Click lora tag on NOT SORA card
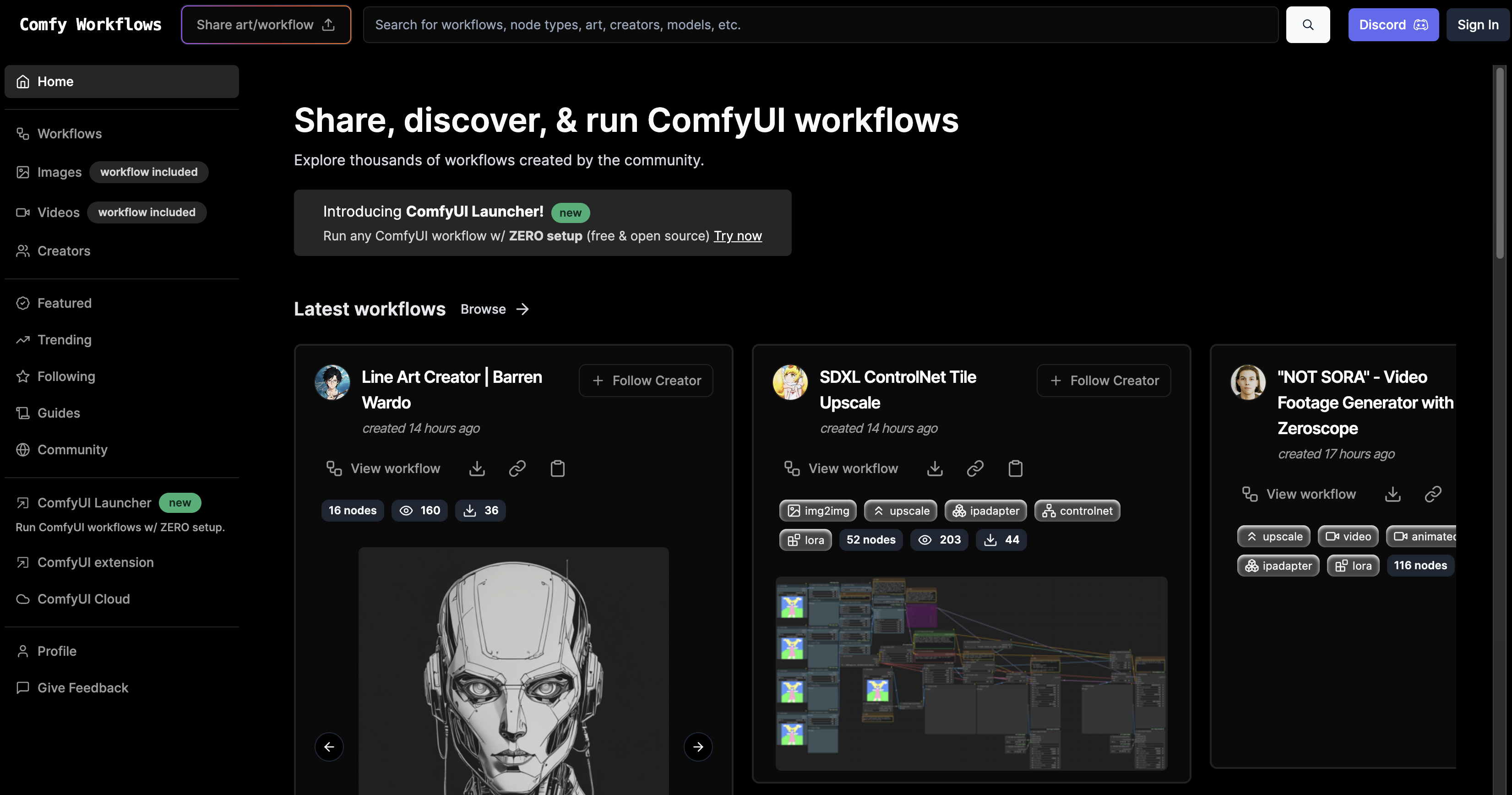Viewport: 1512px width, 795px height. click(x=1353, y=566)
